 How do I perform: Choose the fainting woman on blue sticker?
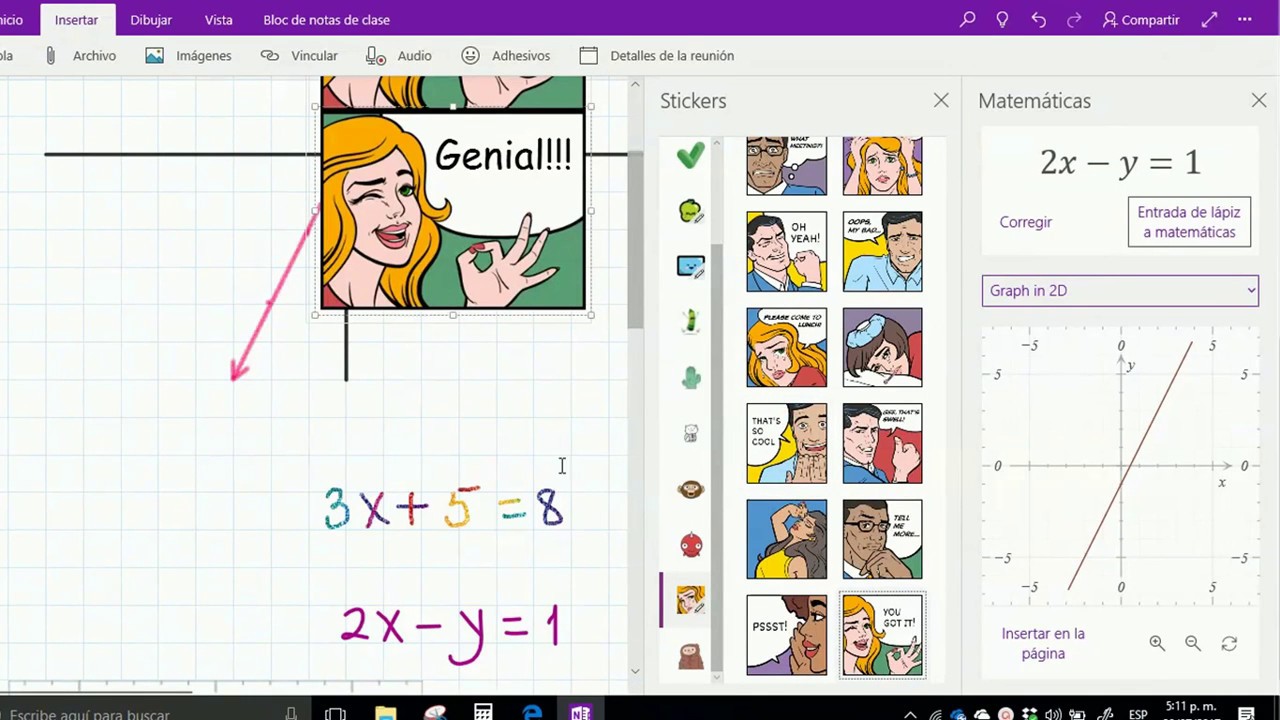(x=787, y=539)
